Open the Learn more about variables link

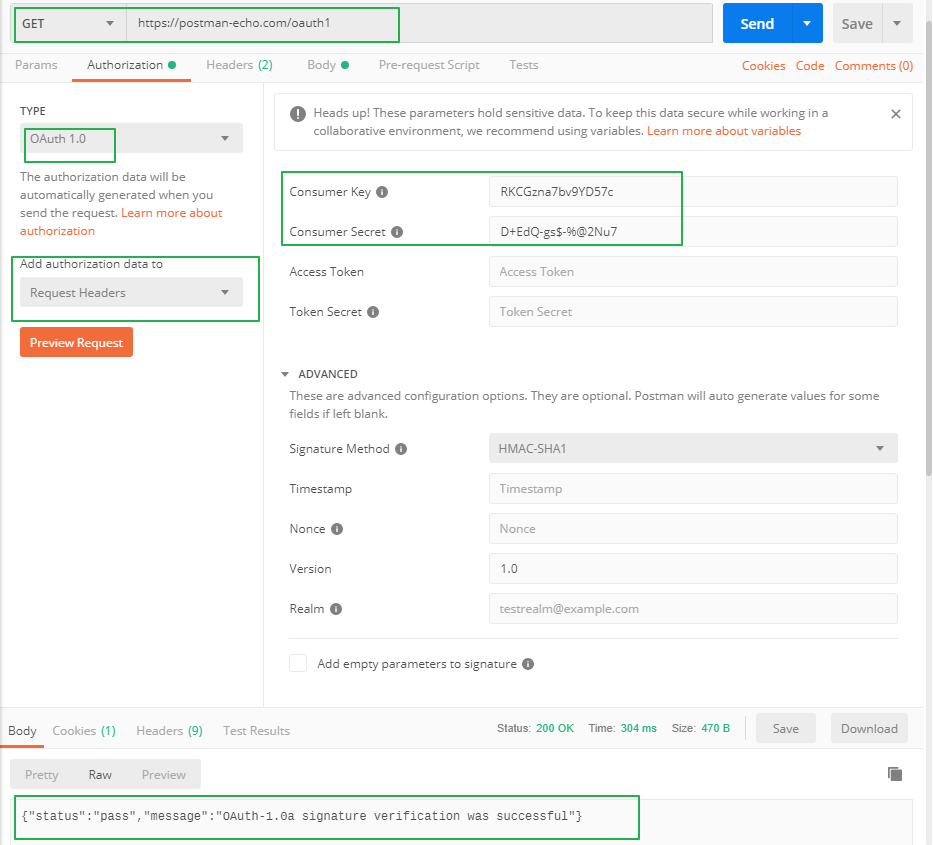724,131
